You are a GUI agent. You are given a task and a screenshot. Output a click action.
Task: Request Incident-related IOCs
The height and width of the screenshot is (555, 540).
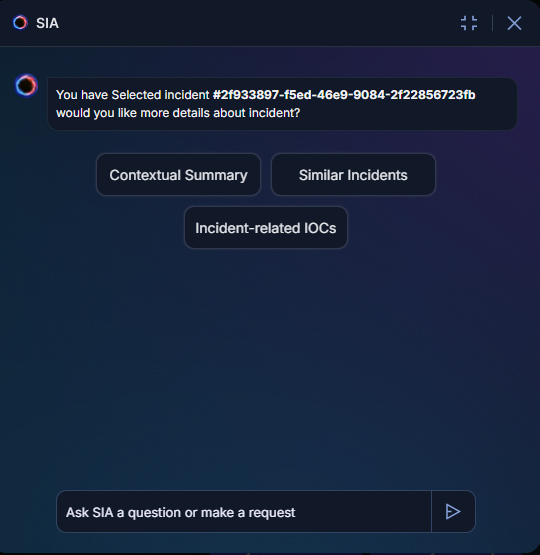(266, 228)
